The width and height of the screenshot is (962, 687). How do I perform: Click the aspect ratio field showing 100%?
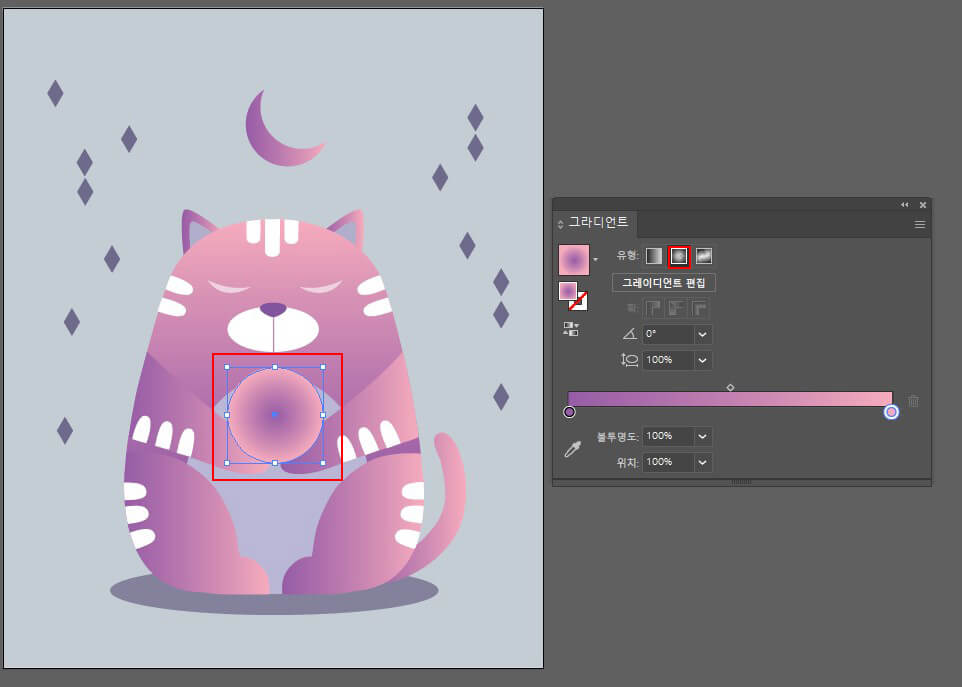(x=668, y=360)
